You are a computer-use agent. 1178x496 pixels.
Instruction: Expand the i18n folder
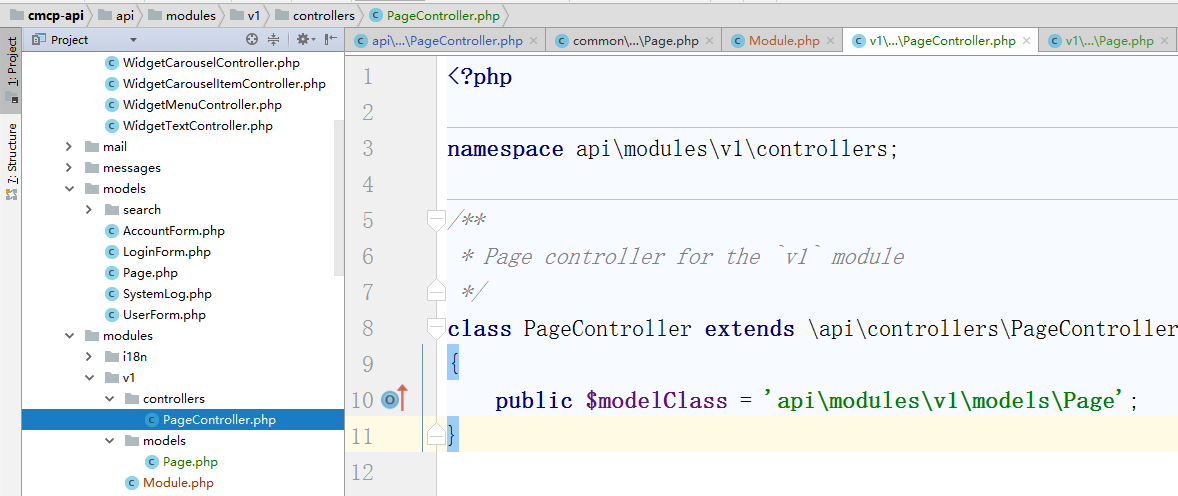tap(89, 356)
